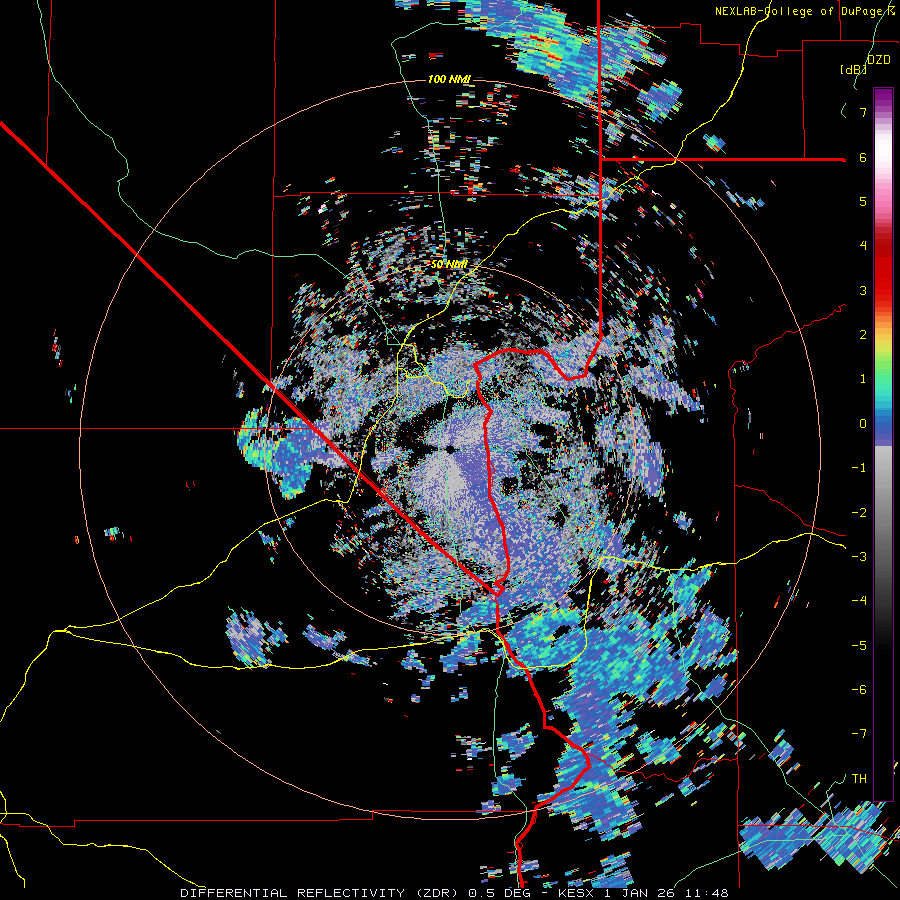Select the DZD legend title

[x=878, y=60]
